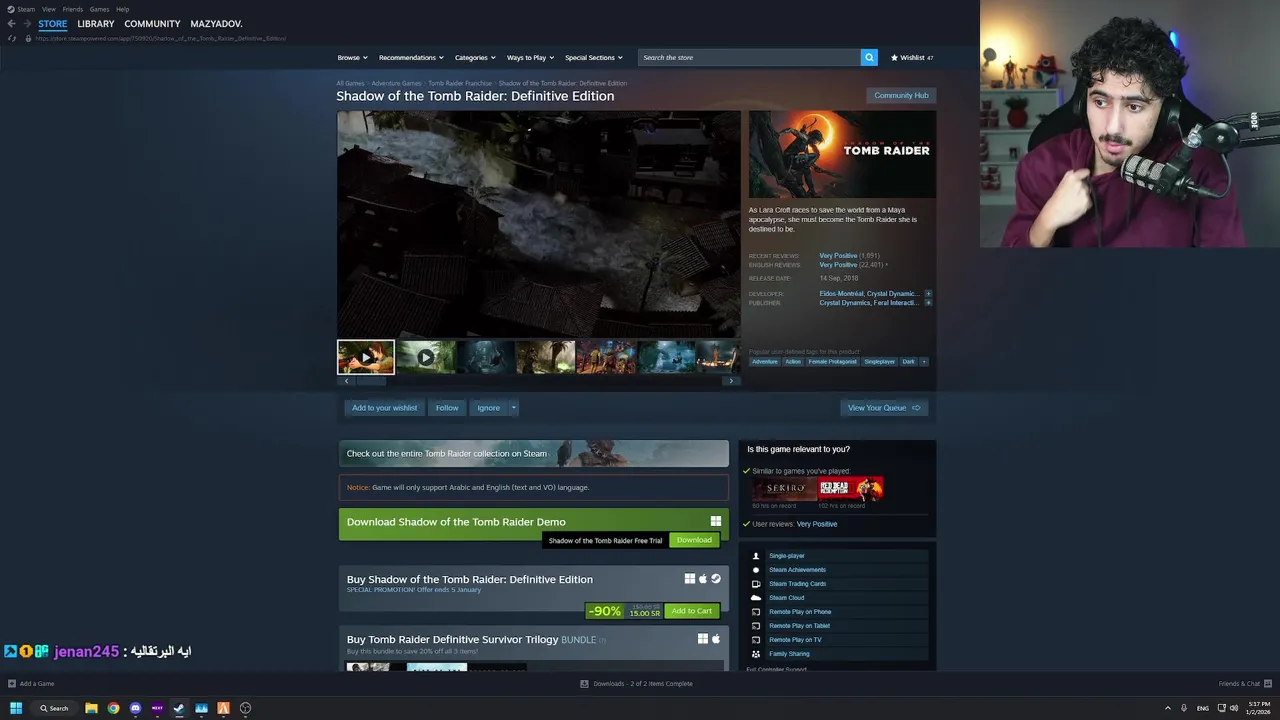Click the plus icon for Add a Game
Screen dimensions: 1280x720
coord(12,684)
